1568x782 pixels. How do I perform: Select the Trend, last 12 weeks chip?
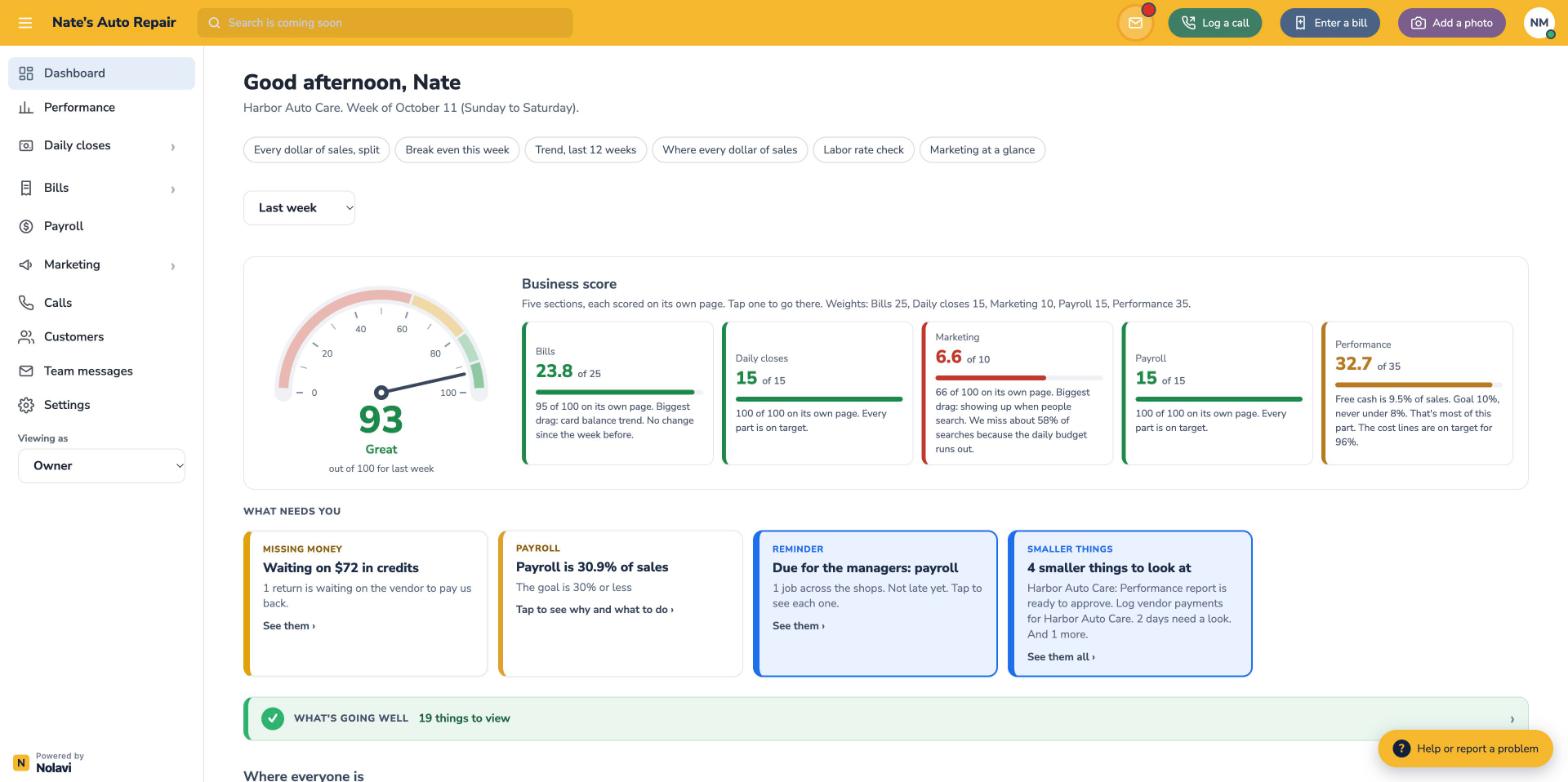(x=585, y=150)
